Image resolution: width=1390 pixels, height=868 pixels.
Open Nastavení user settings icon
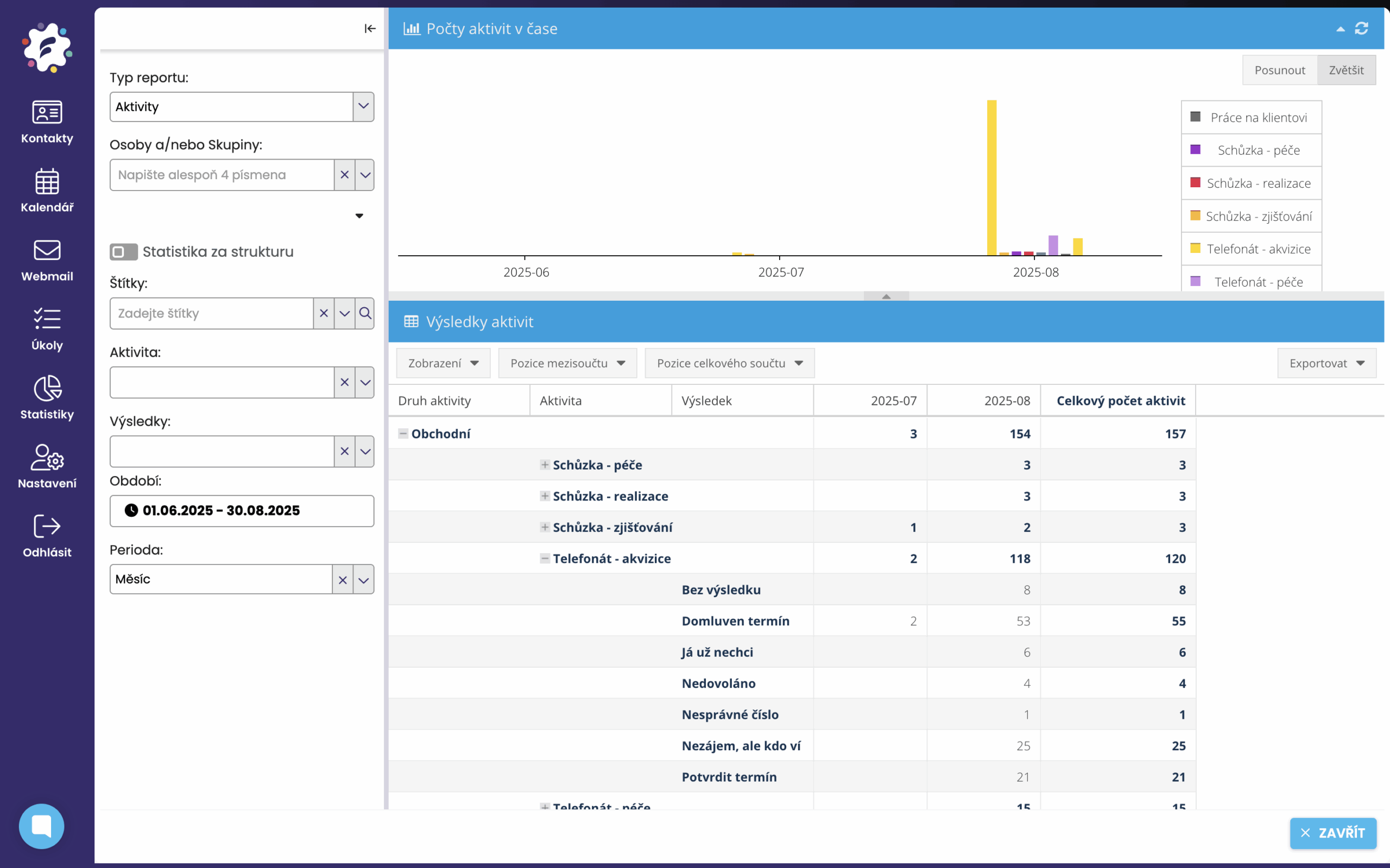pos(47,458)
